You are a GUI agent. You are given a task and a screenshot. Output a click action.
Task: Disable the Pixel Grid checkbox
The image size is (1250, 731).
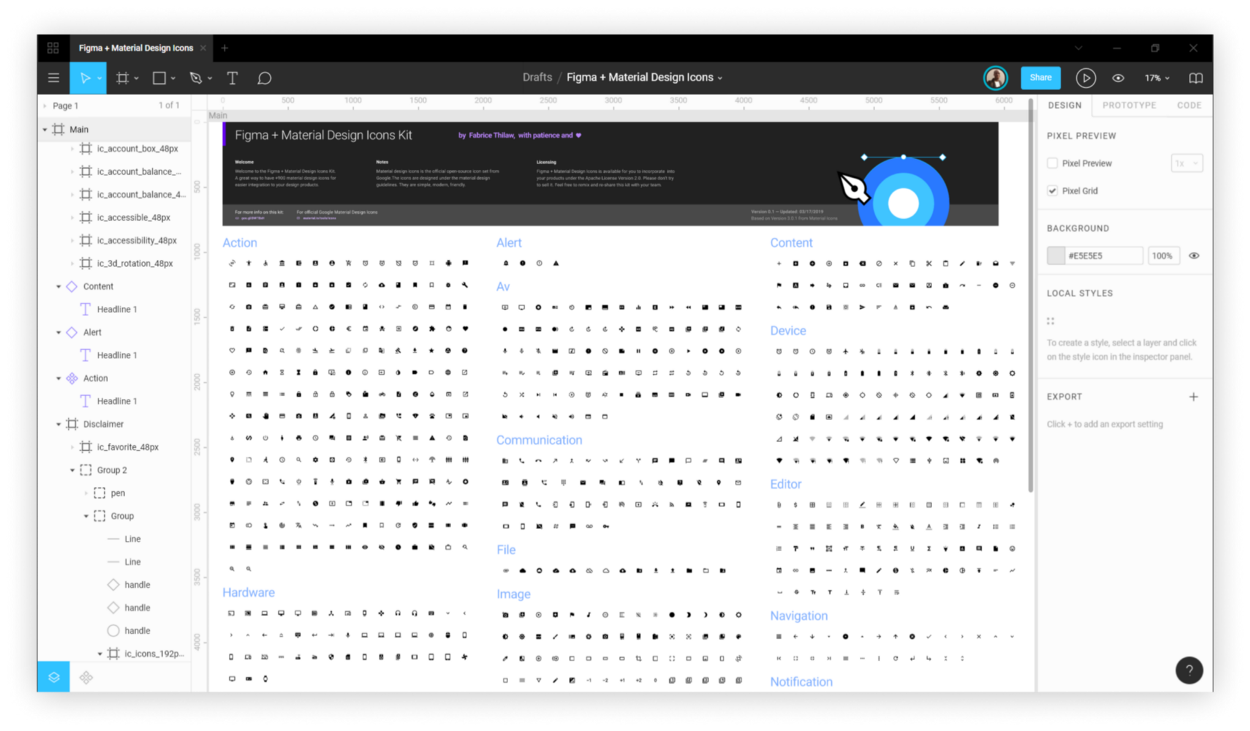(x=1053, y=190)
